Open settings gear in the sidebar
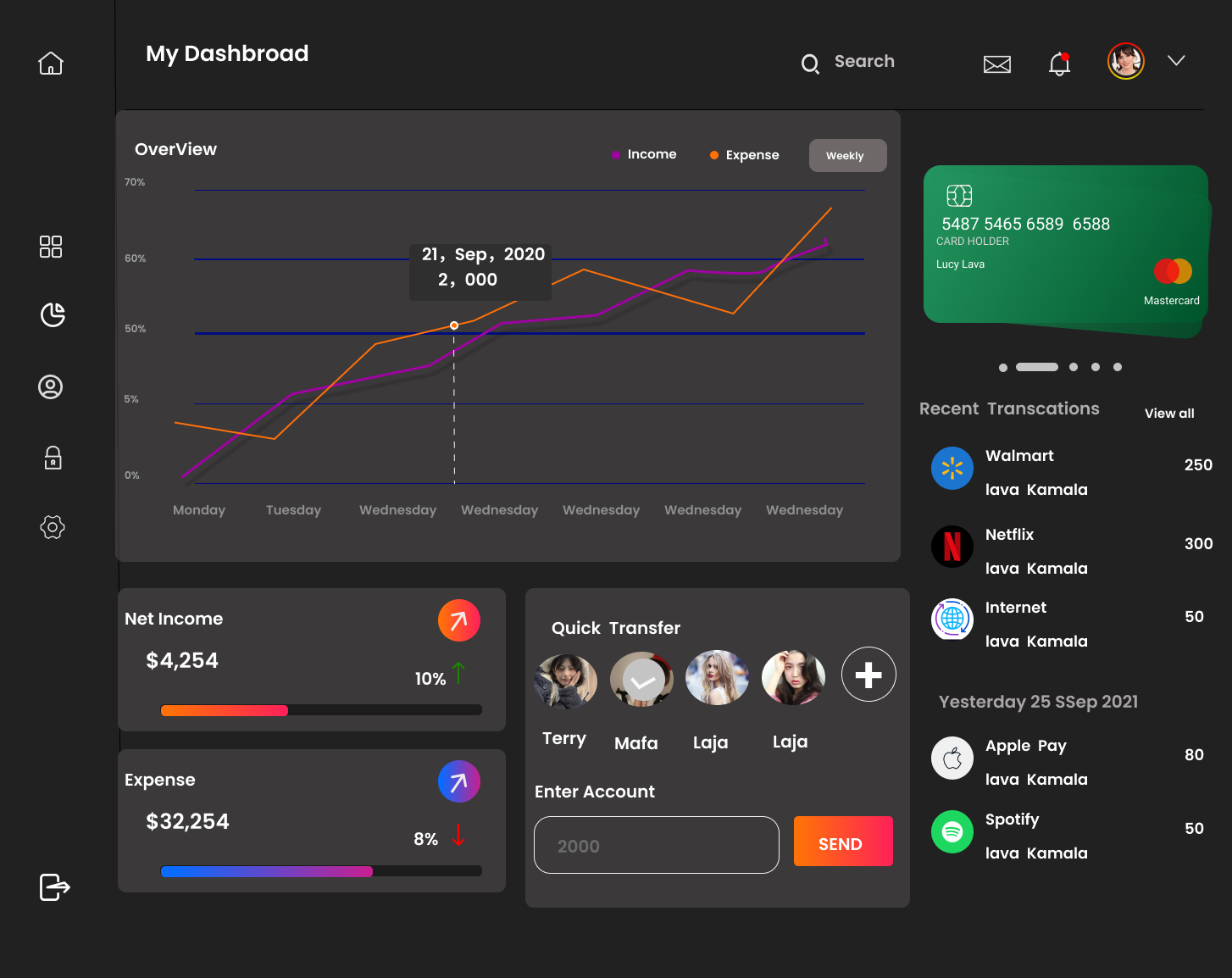 click(53, 527)
